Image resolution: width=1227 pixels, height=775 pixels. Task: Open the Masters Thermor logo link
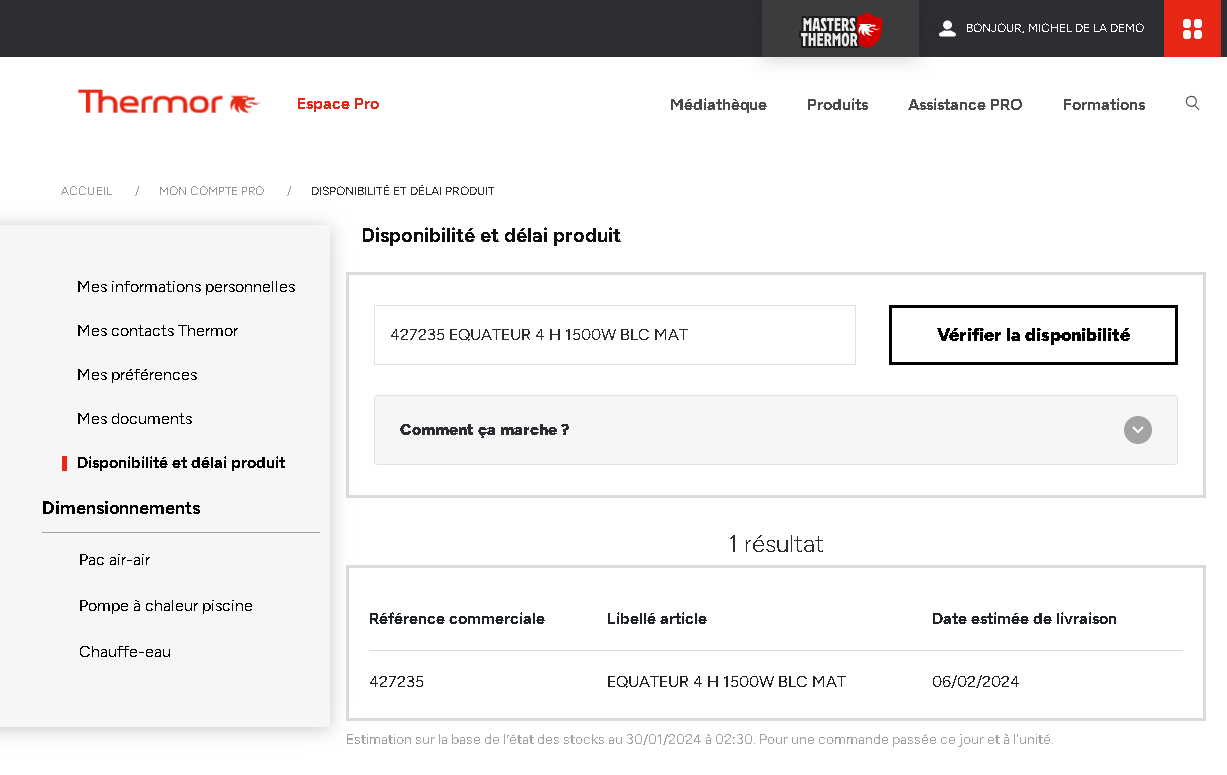pyautogui.click(x=840, y=29)
